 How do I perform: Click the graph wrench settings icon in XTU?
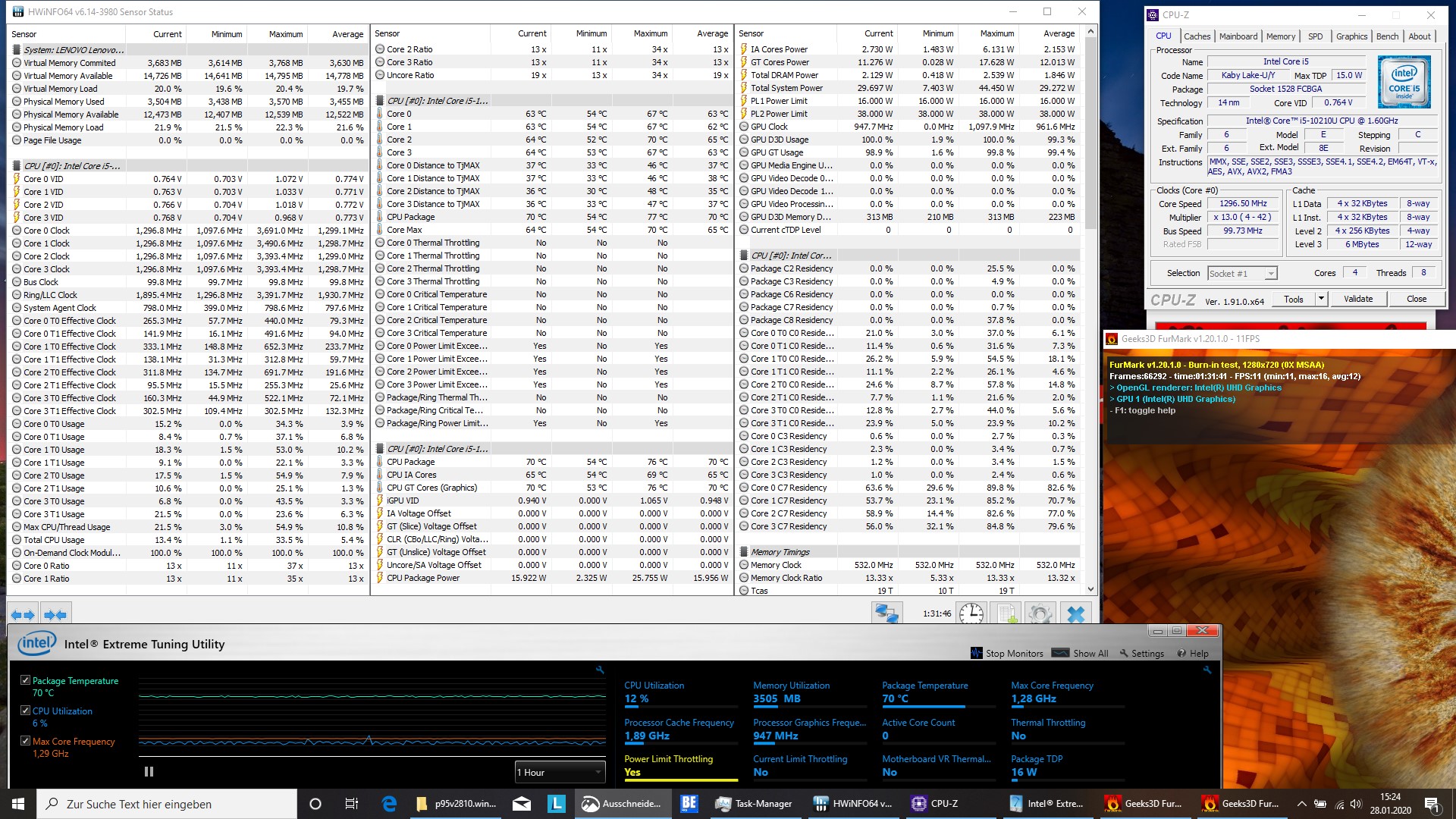coord(600,670)
